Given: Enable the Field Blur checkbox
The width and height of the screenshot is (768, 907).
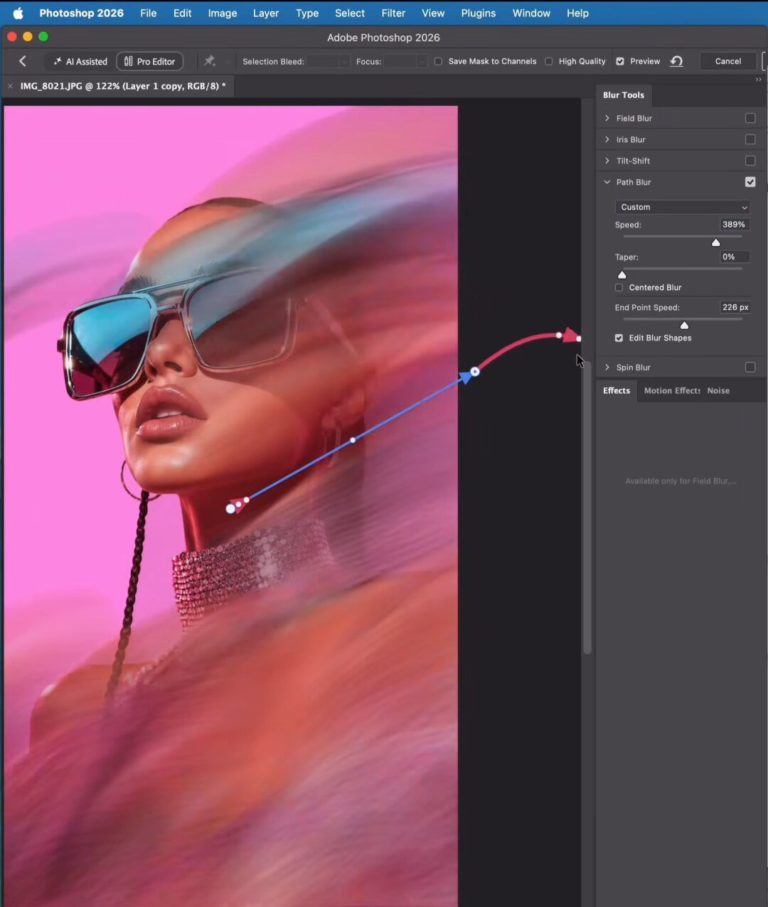Looking at the screenshot, I should point(750,118).
